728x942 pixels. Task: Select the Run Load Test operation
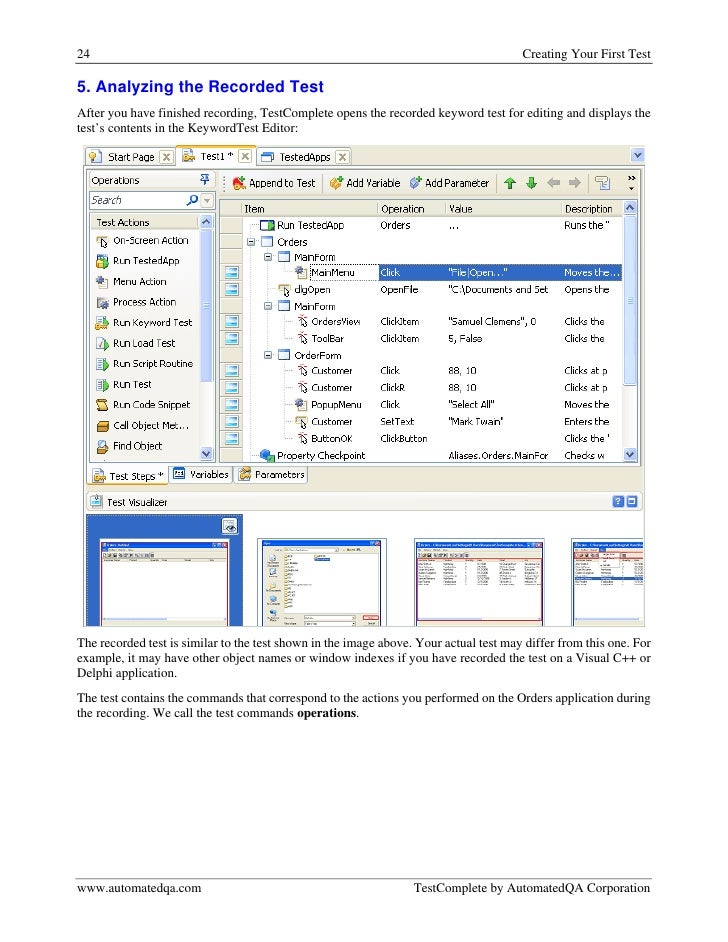(136, 343)
